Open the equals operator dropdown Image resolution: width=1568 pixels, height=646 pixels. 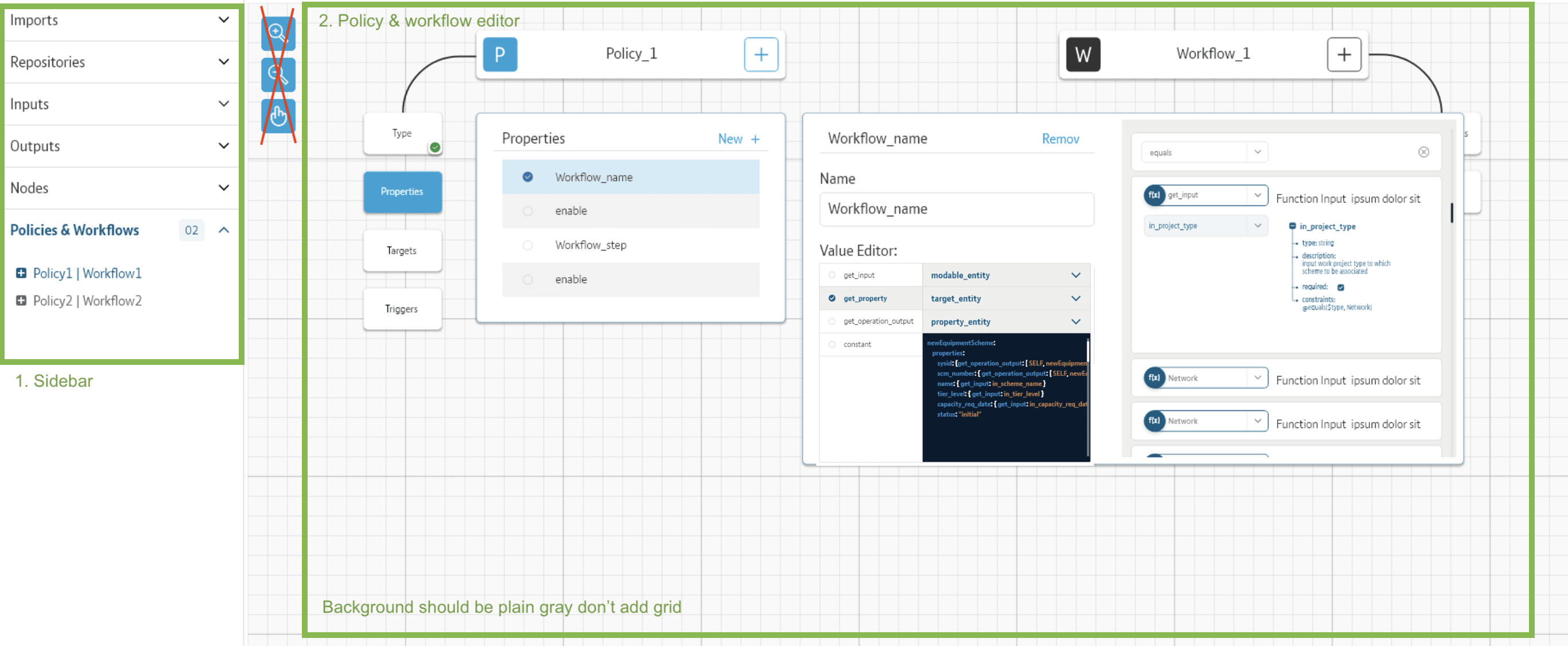click(1257, 152)
